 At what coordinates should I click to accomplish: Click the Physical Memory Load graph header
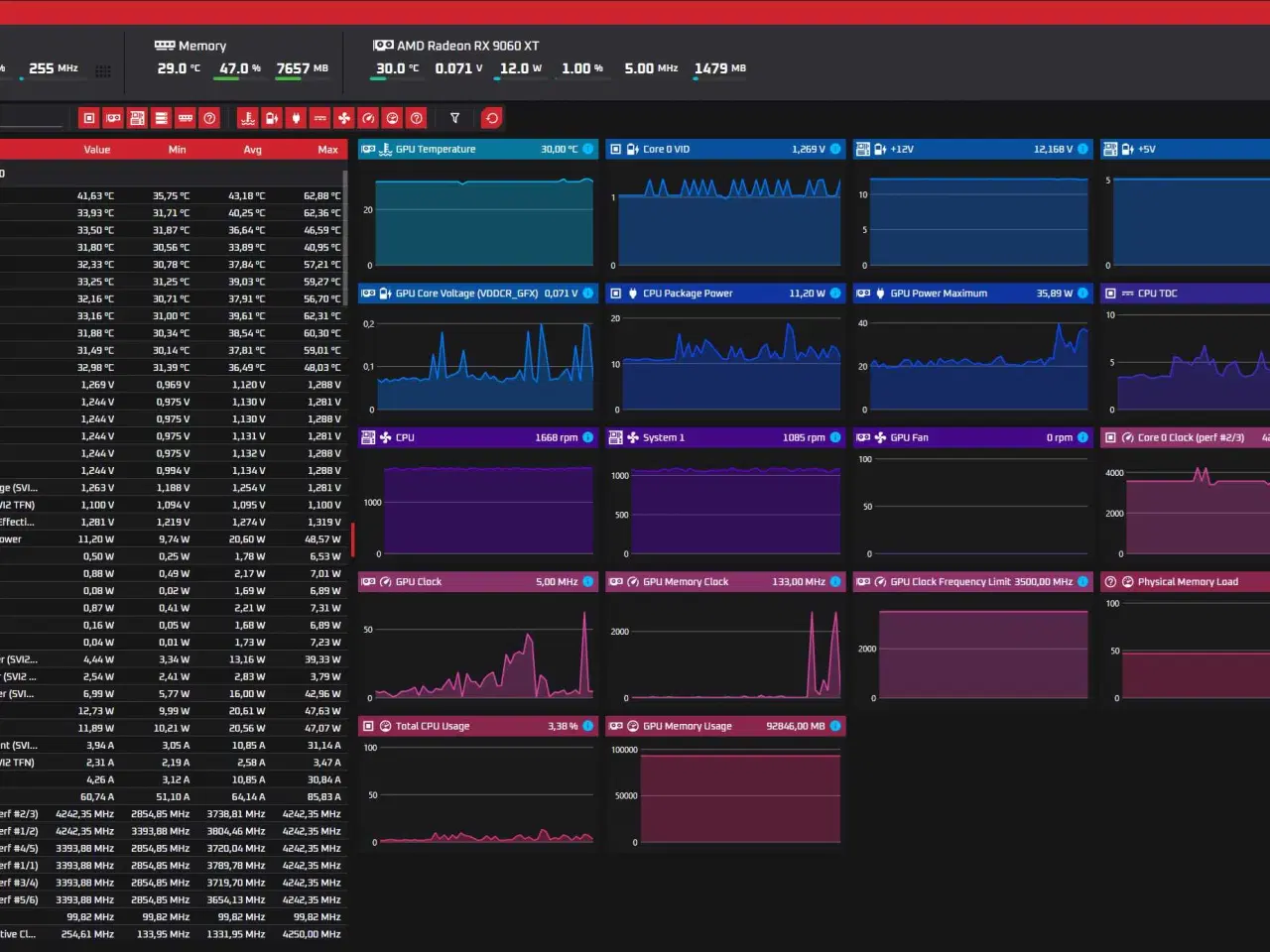[1185, 582]
